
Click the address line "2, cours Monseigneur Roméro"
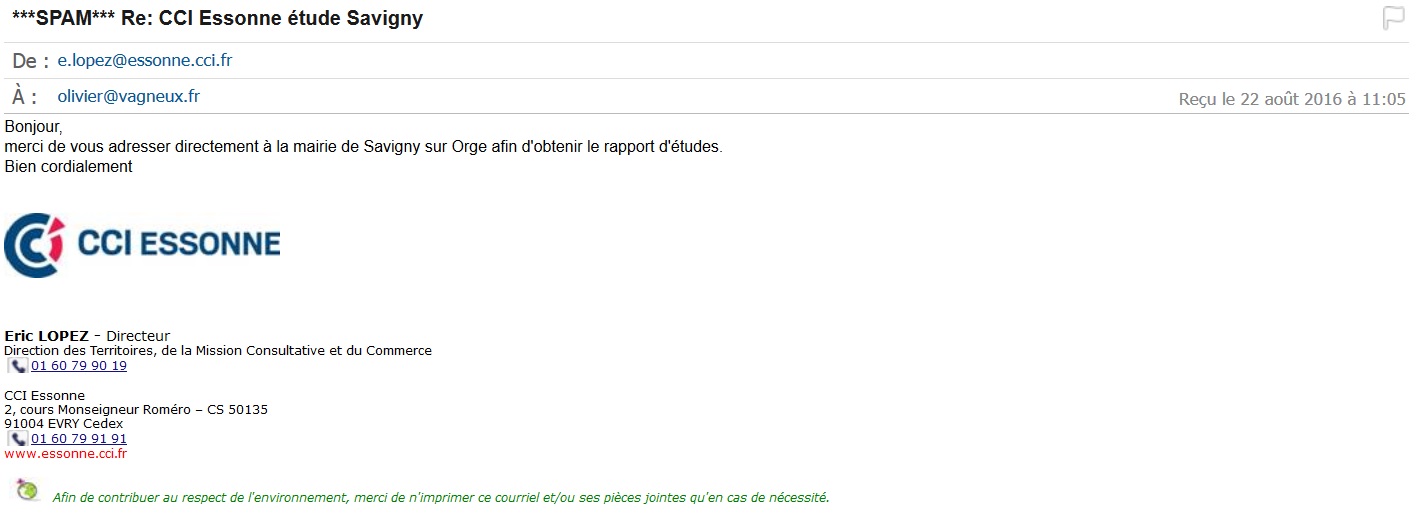click(x=135, y=410)
